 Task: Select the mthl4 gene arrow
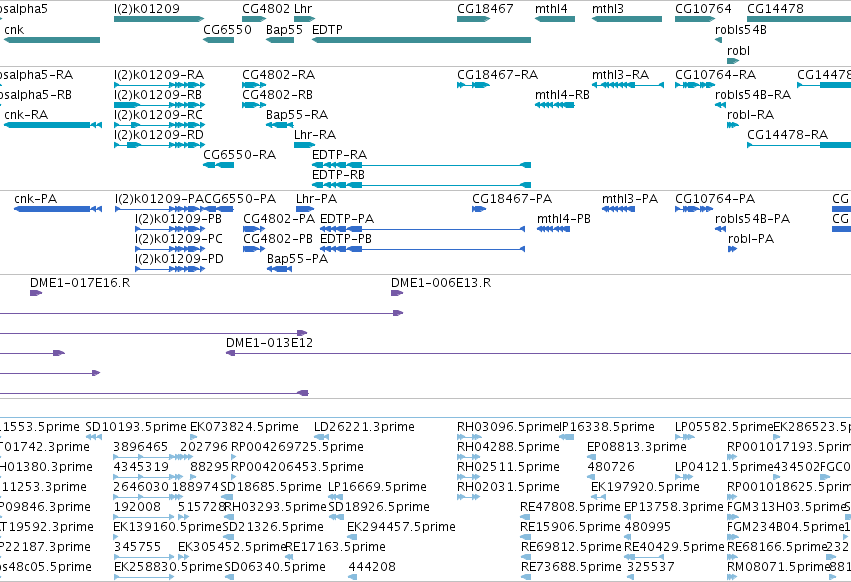pyautogui.click(x=555, y=20)
